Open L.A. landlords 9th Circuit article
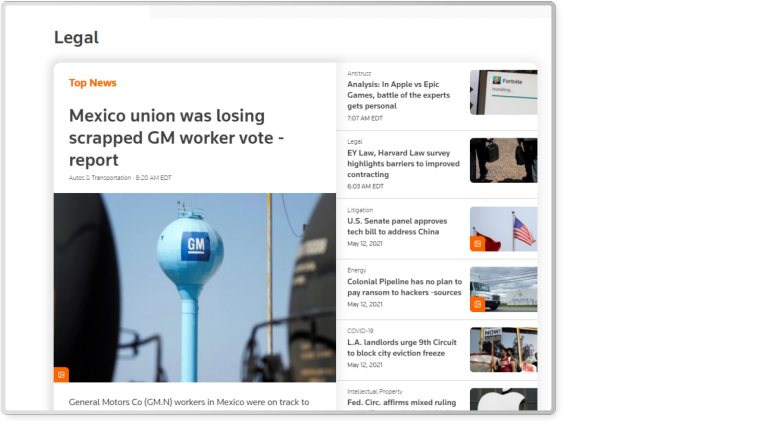This screenshot has height=432, width=768. (x=402, y=347)
